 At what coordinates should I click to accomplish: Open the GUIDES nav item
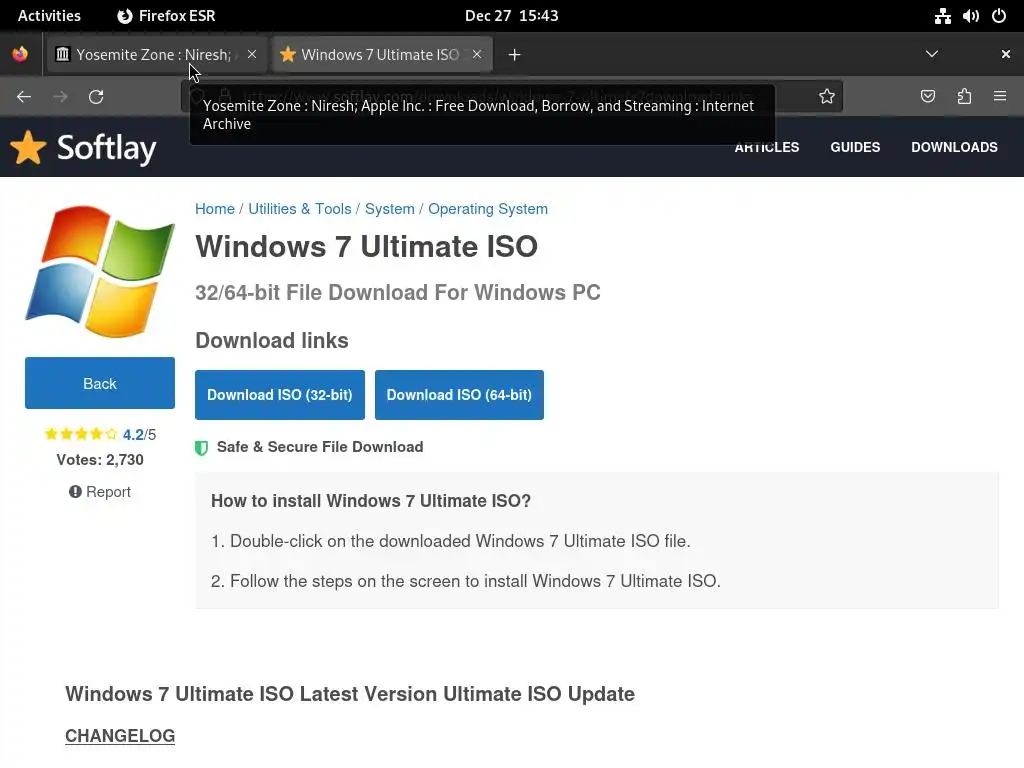click(855, 148)
